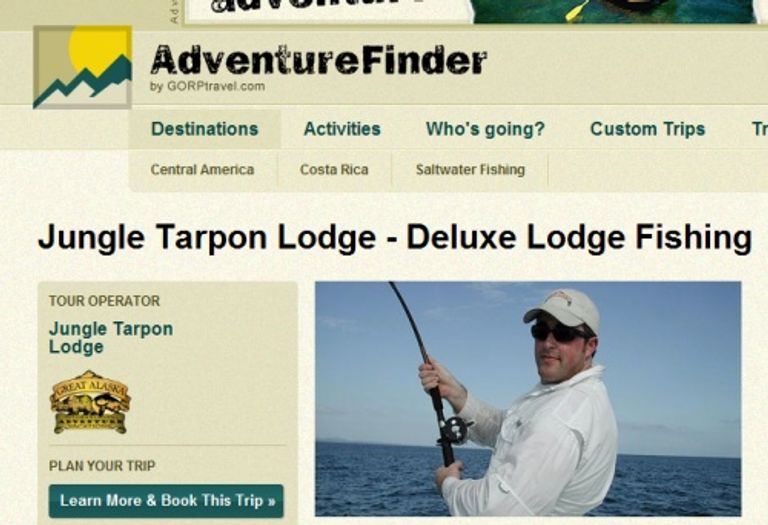Select the Who's going? menu
The width and height of the screenshot is (768, 525).
pyautogui.click(x=485, y=129)
